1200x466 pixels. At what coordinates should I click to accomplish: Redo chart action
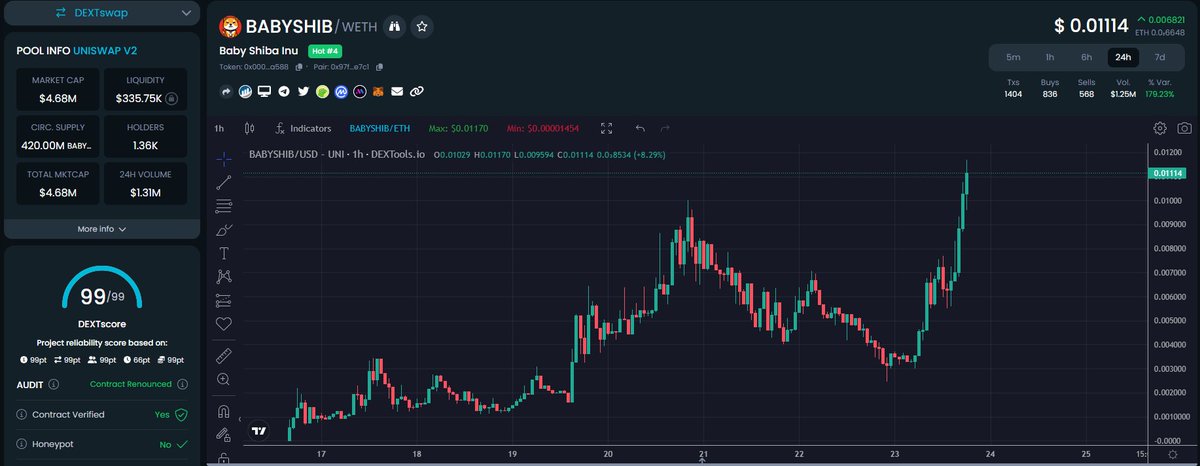click(665, 128)
